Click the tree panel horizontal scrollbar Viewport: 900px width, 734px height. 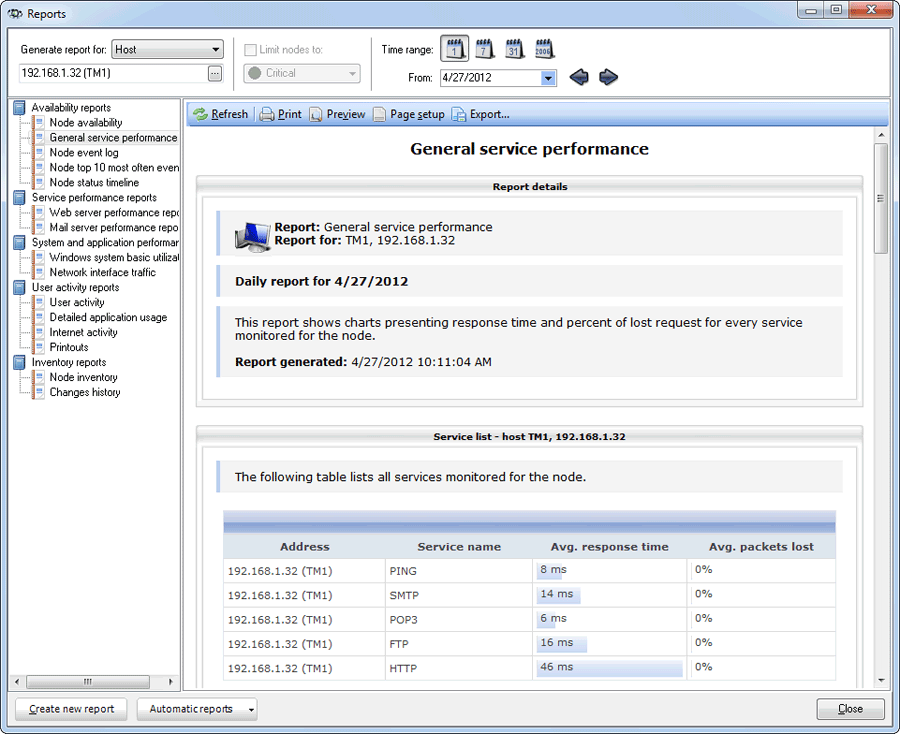coord(88,682)
